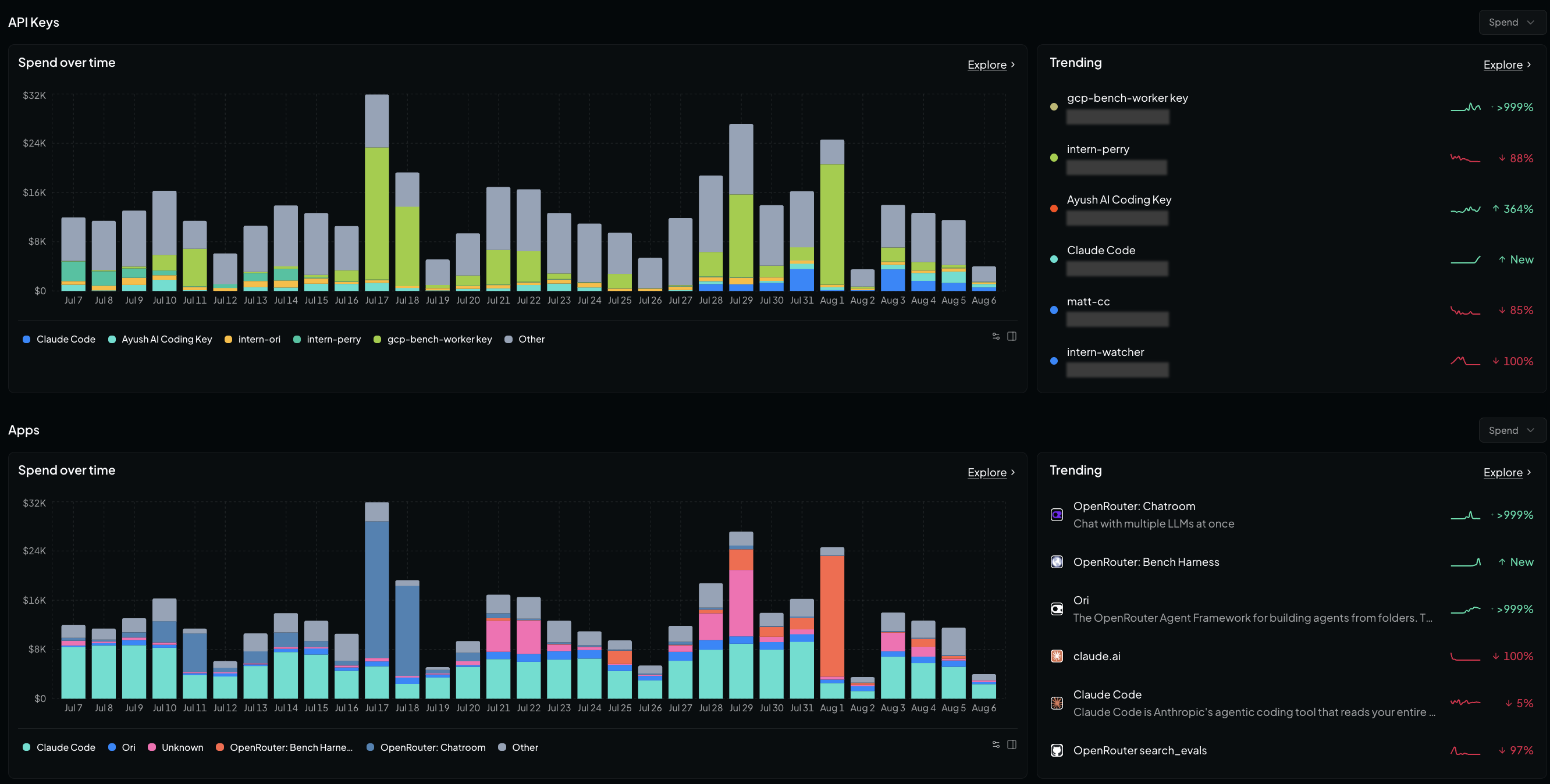The image size is (1550, 784).
Task: Click claude.ai sparkline in Apps Trending
Action: pyautogui.click(x=1465, y=656)
